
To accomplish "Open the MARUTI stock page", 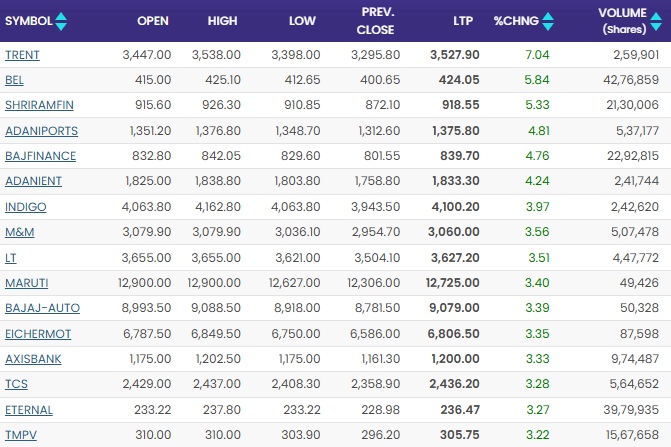I will 26,283.
